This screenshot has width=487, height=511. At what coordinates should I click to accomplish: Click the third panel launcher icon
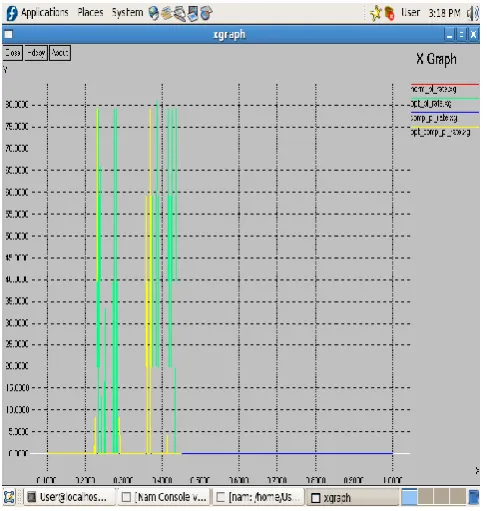(x=180, y=14)
